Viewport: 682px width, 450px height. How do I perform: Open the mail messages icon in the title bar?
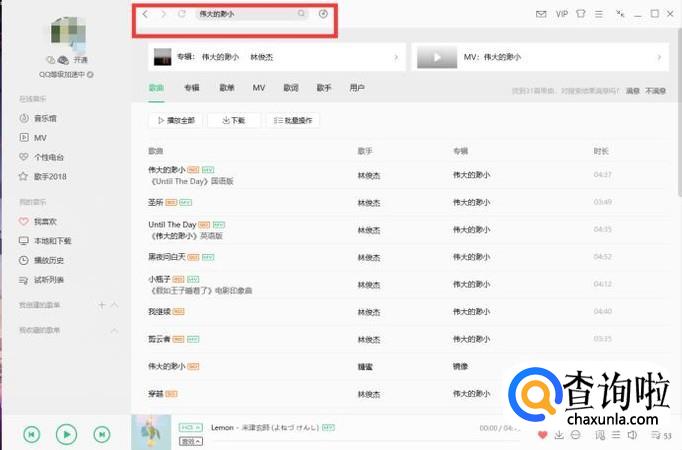point(541,14)
